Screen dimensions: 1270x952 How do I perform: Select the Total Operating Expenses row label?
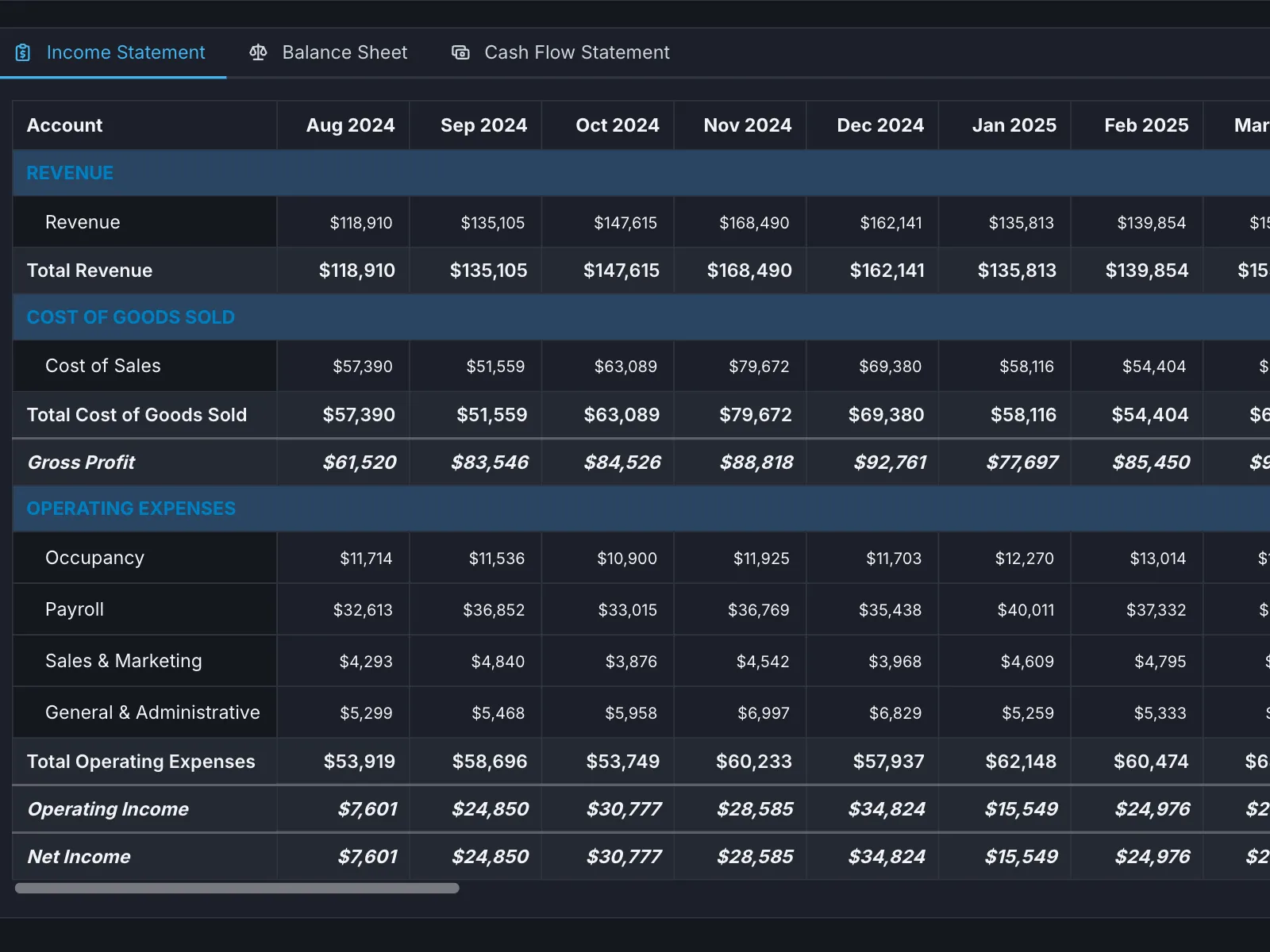point(140,762)
